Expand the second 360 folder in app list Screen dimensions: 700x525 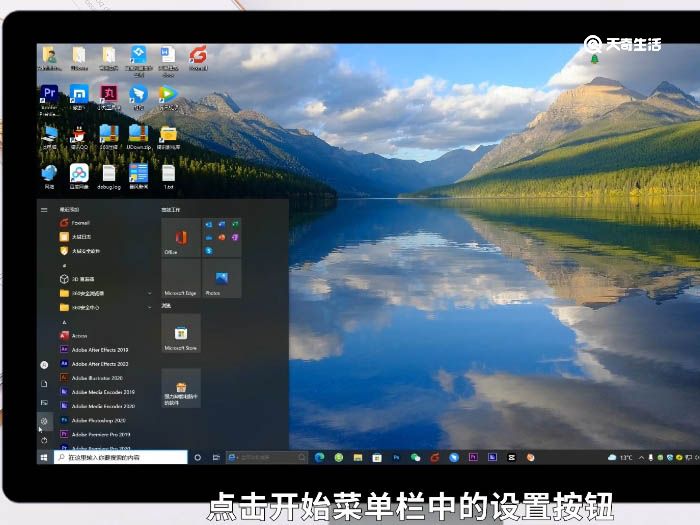(x=105, y=307)
